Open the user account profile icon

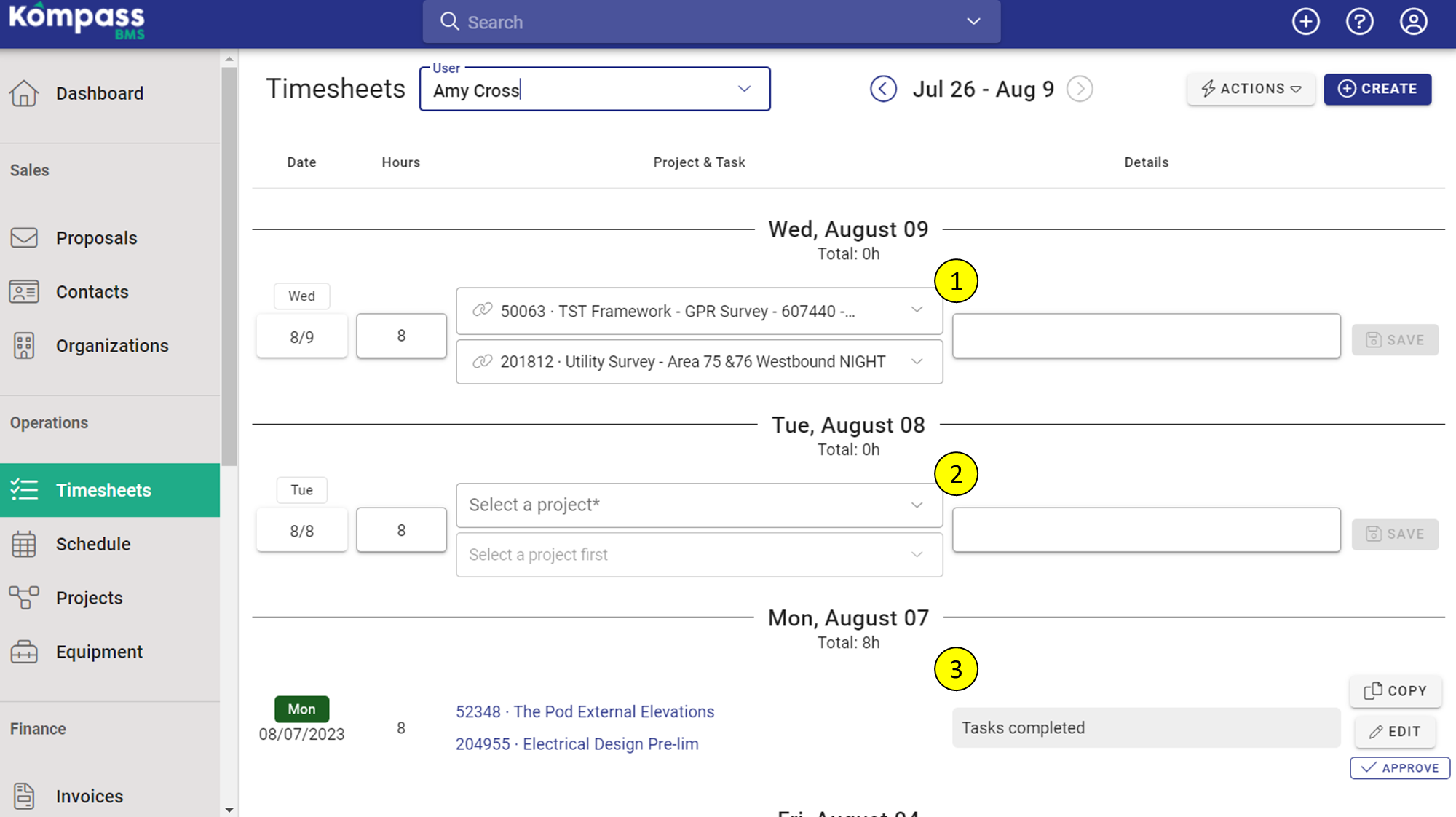[1413, 21]
